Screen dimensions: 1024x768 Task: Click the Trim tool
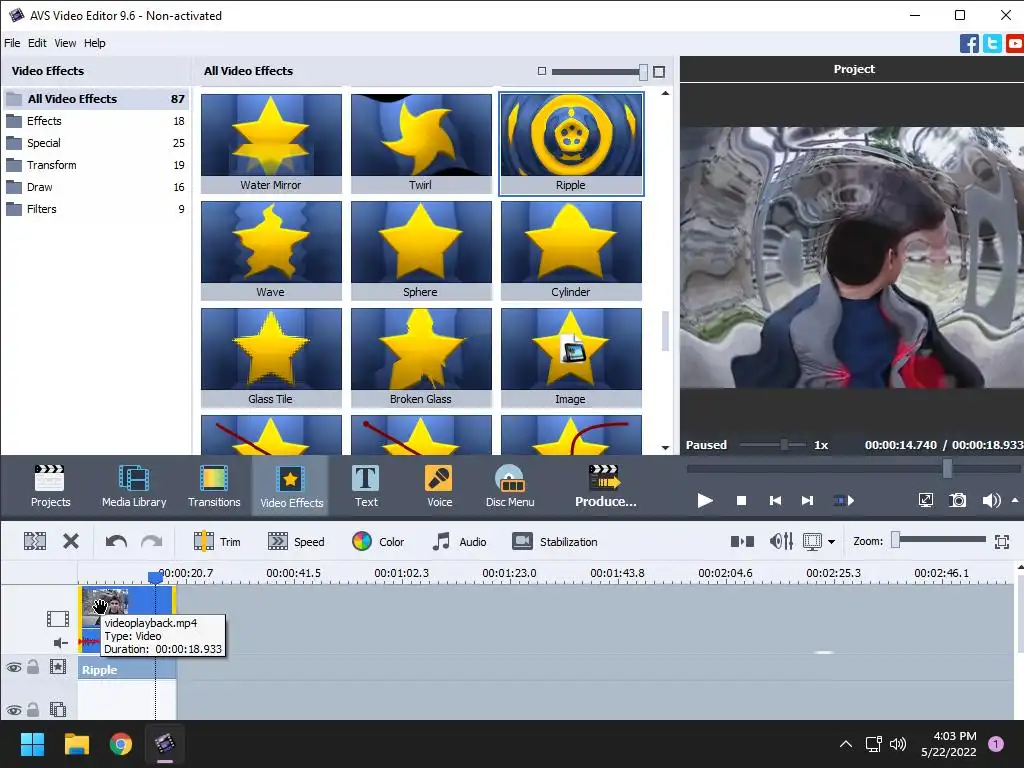coord(217,541)
